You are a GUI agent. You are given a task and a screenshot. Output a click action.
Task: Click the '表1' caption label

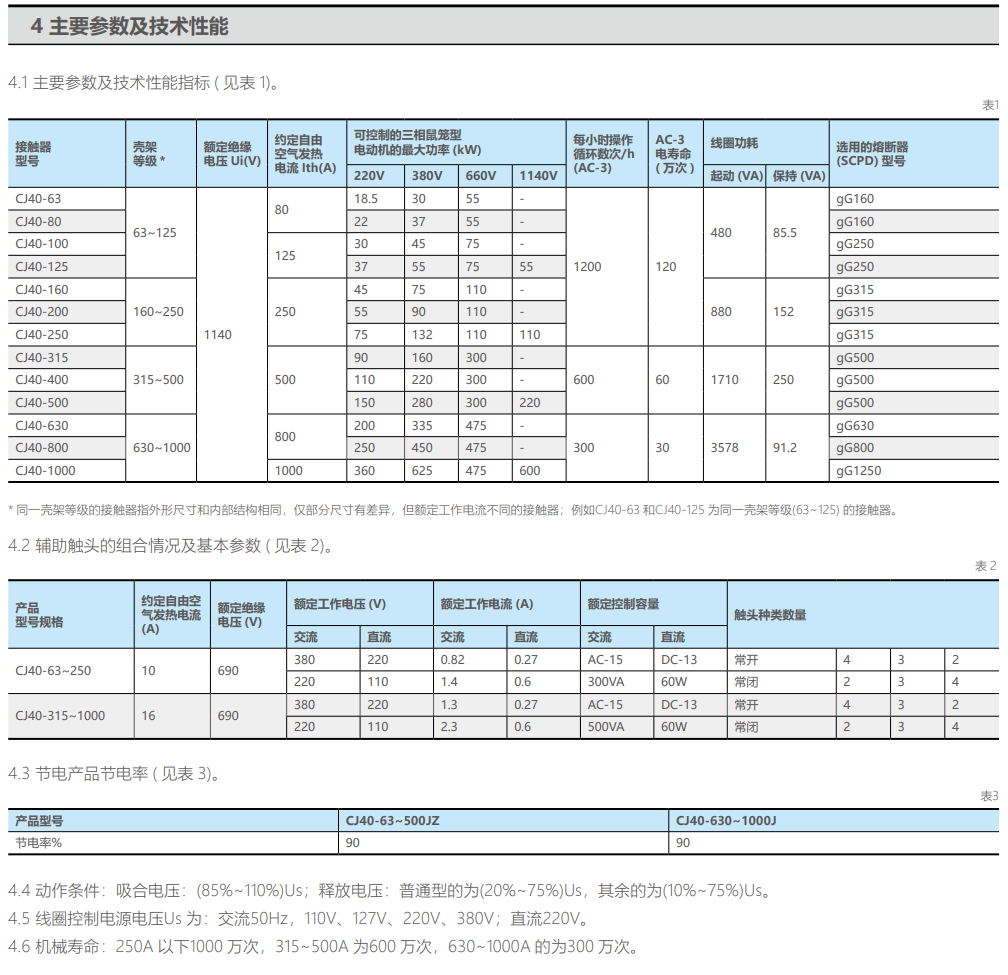coord(990,105)
